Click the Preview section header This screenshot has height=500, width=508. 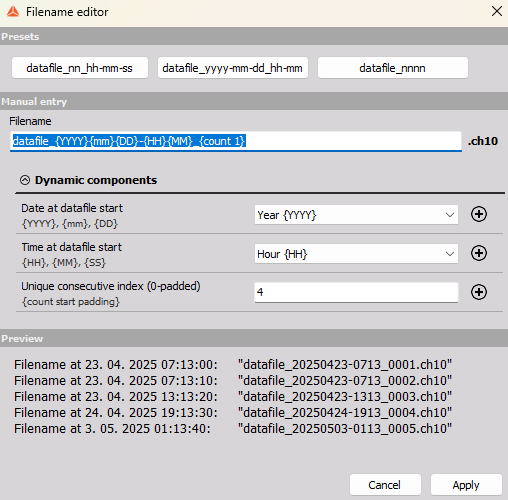point(254,338)
